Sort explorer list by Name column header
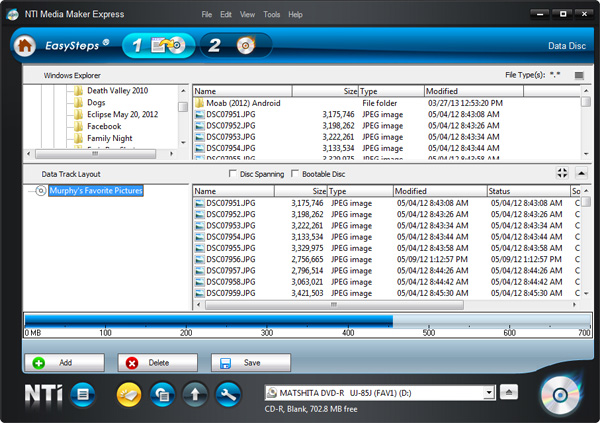 [x=242, y=91]
